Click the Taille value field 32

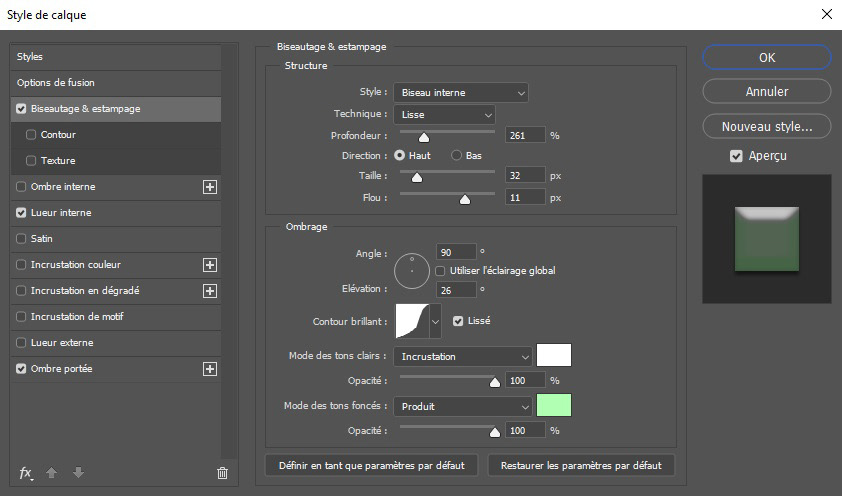[525, 176]
